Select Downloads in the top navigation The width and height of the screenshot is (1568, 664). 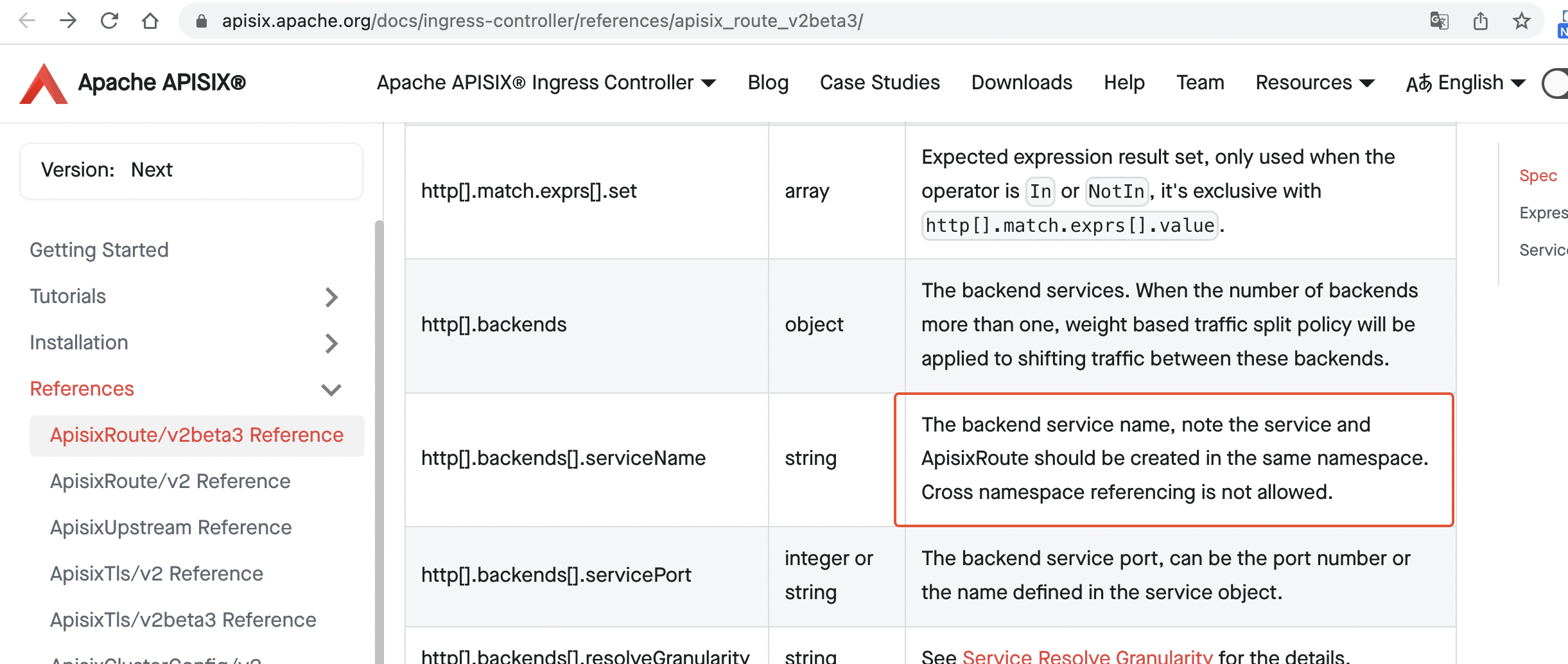(x=1021, y=83)
